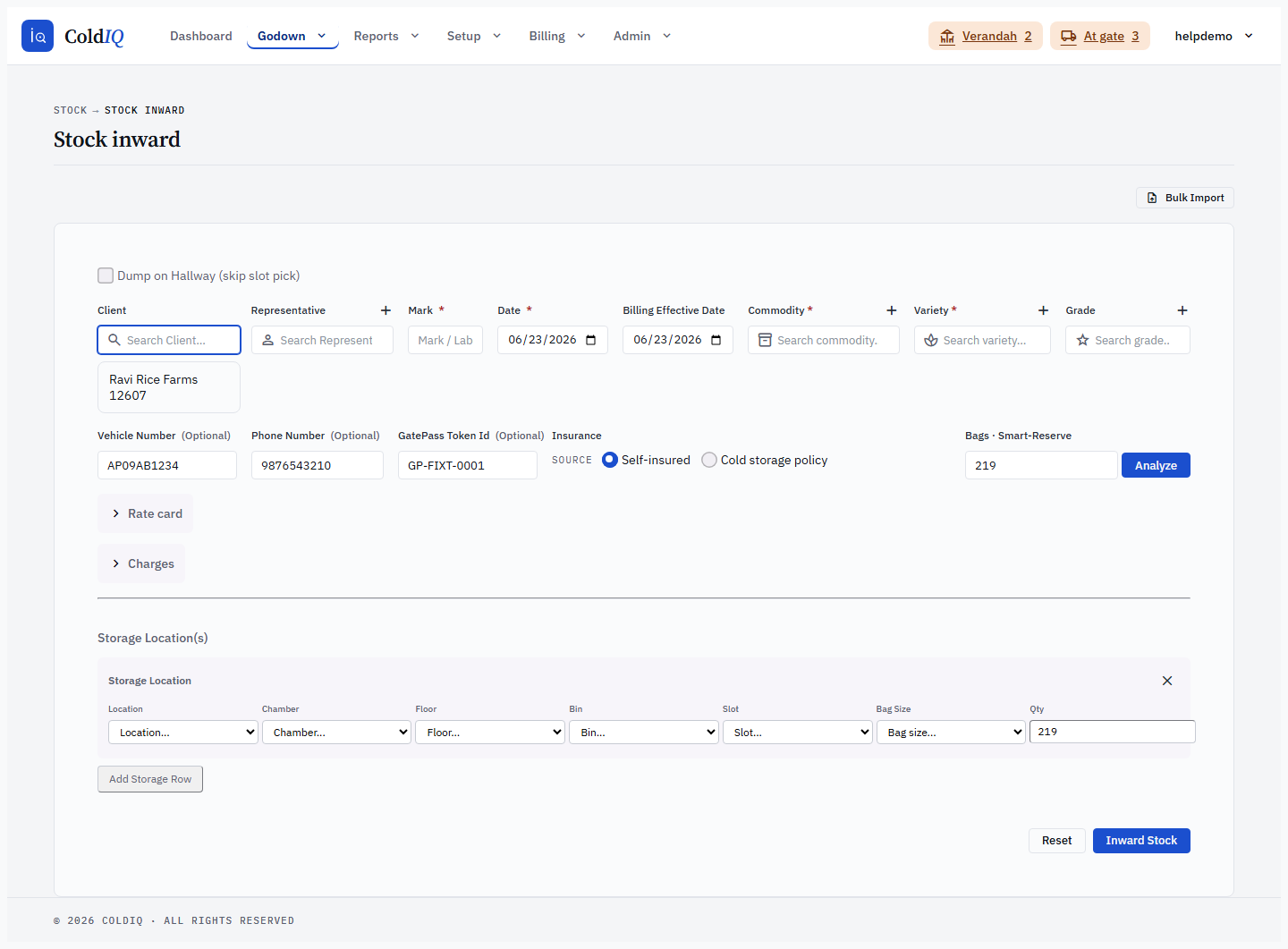This screenshot has width=1288, height=949.
Task: Expand the Rate card section
Action: (146, 513)
